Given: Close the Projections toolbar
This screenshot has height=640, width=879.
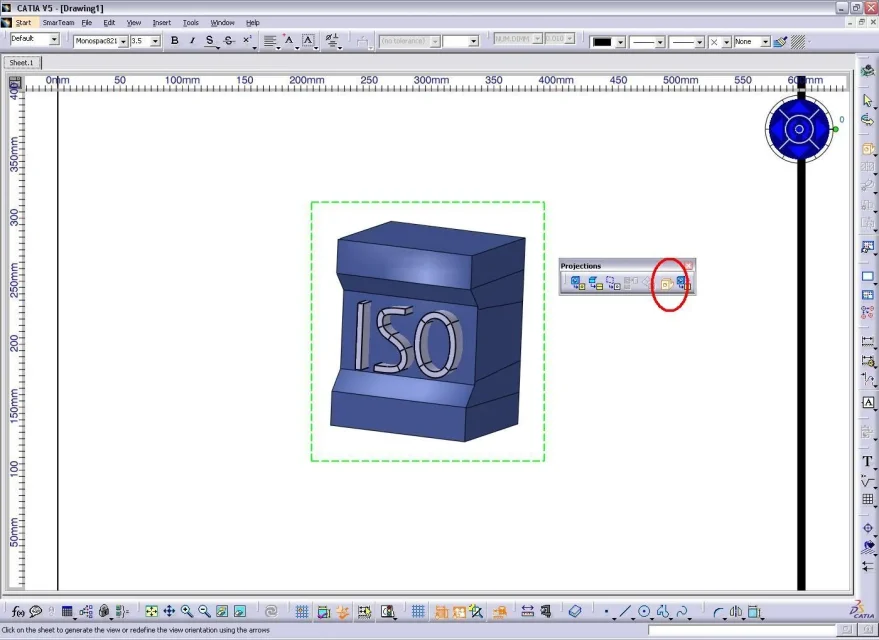Looking at the screenshot, I should (x=688, y=266).
